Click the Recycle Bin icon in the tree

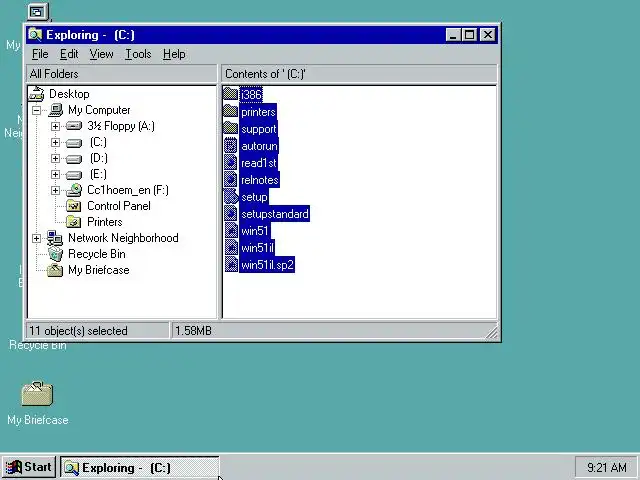[x=55, y=254]
